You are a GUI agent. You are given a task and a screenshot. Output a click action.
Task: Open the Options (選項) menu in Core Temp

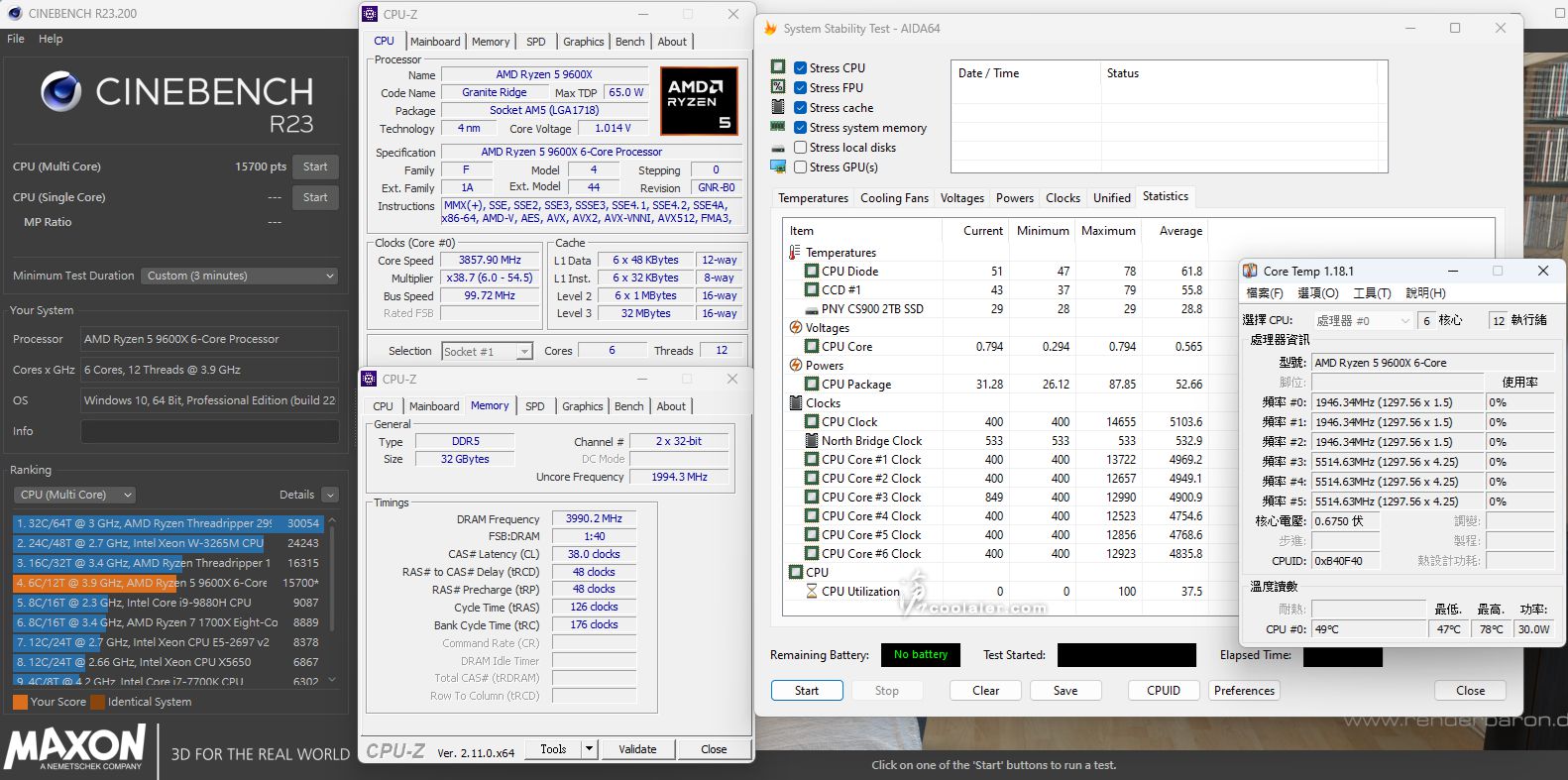point(1317,293)
